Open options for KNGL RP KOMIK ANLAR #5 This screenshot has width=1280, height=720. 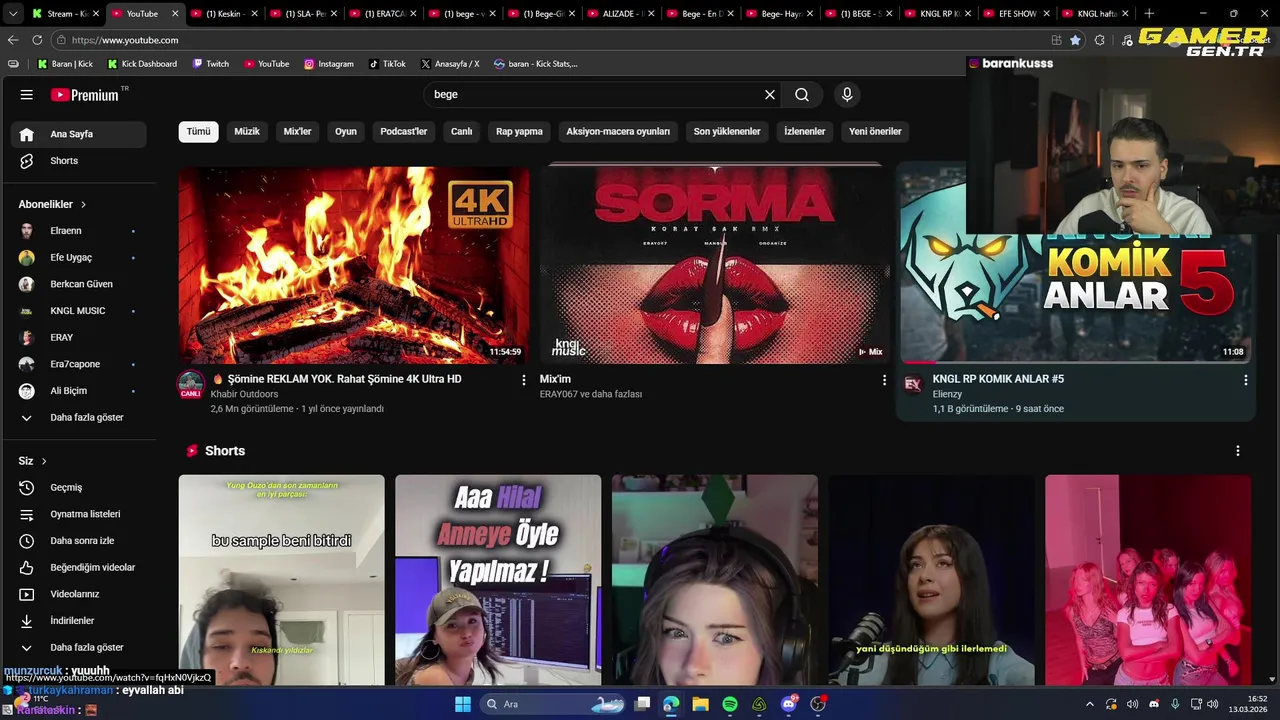click(x=1245, y=380)
